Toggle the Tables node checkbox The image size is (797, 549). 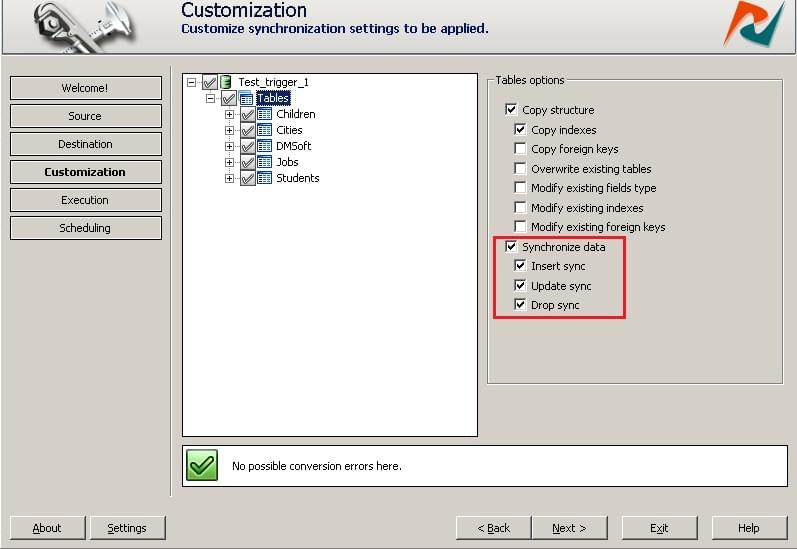tap(229, 99)
